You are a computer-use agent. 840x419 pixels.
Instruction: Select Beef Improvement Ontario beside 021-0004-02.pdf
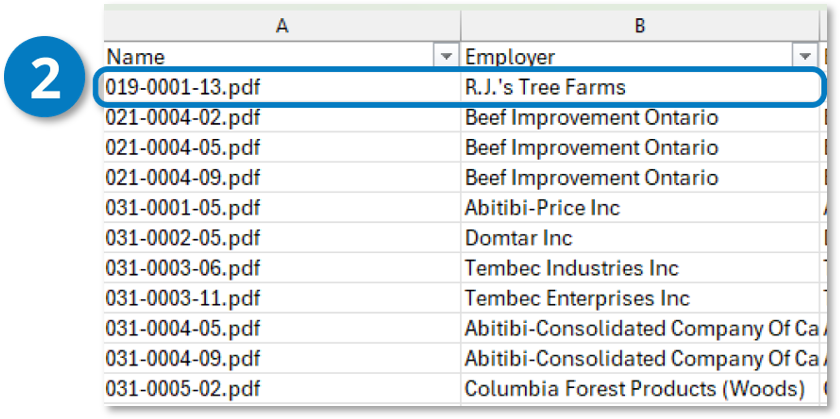pyautogui.click(x=640, y=117)
